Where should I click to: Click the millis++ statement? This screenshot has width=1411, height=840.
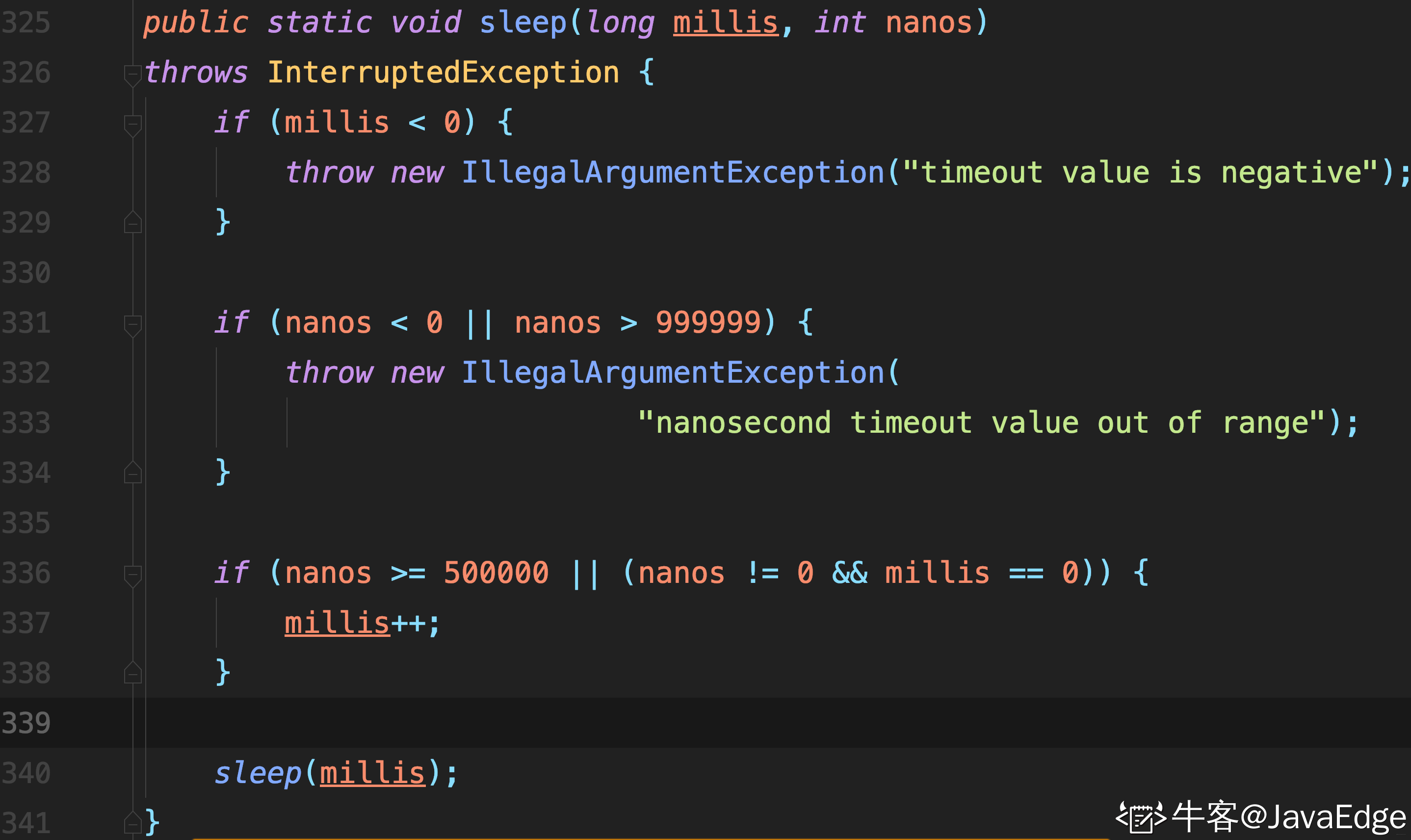[361, 623]
